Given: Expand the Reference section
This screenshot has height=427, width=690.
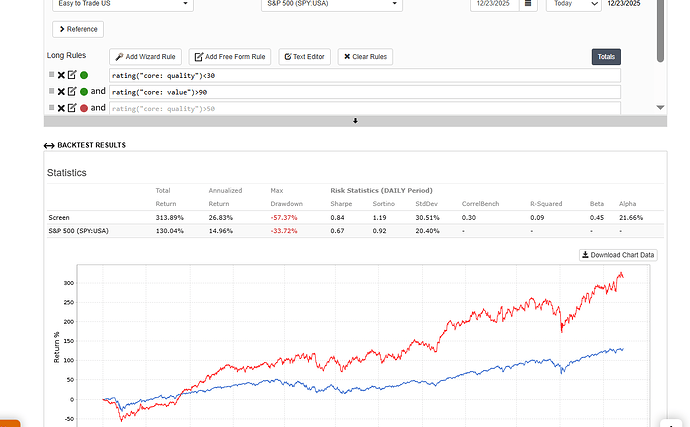Looking at the screenshot, I should [x=78, y=29].
